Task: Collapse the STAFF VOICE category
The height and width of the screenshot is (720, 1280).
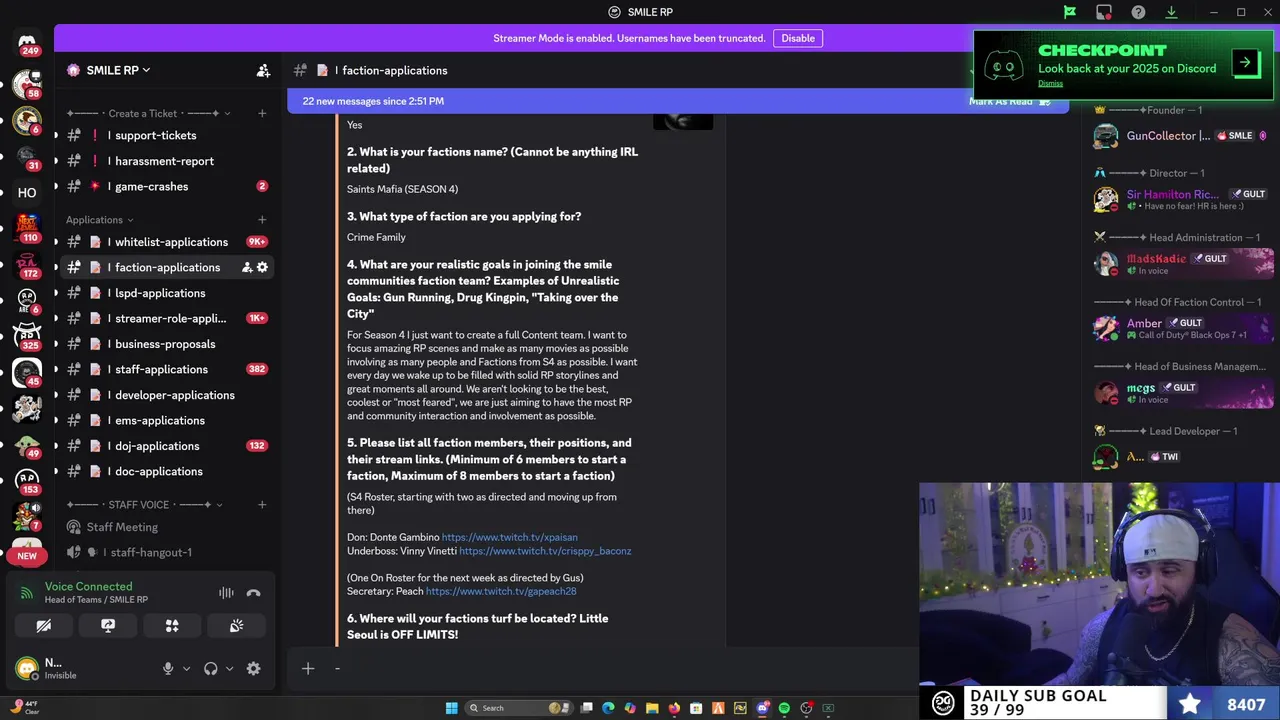Action: 144,505
